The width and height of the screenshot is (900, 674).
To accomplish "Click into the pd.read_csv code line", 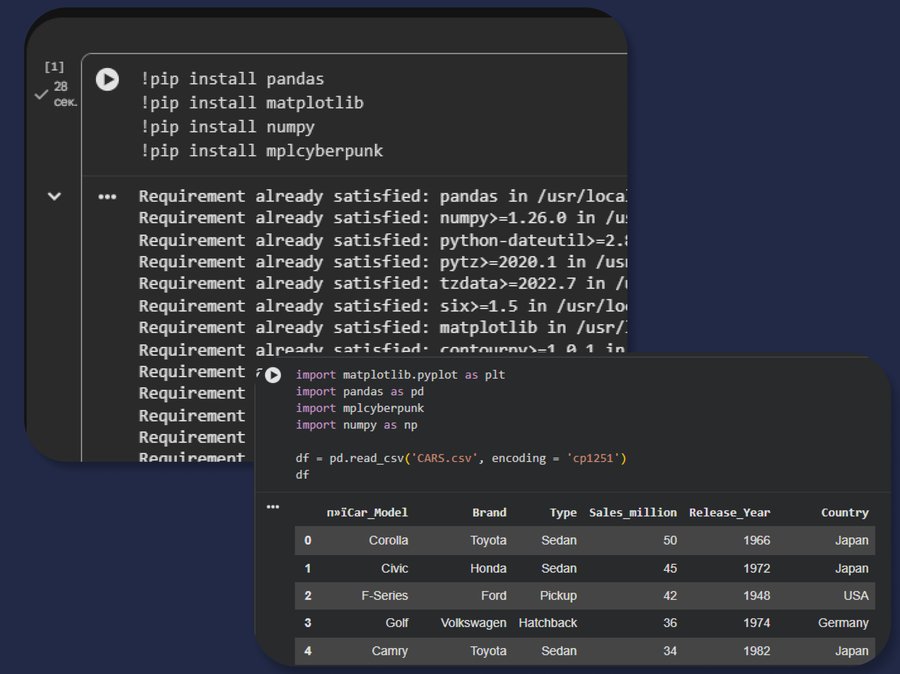I will coord(460,458).
